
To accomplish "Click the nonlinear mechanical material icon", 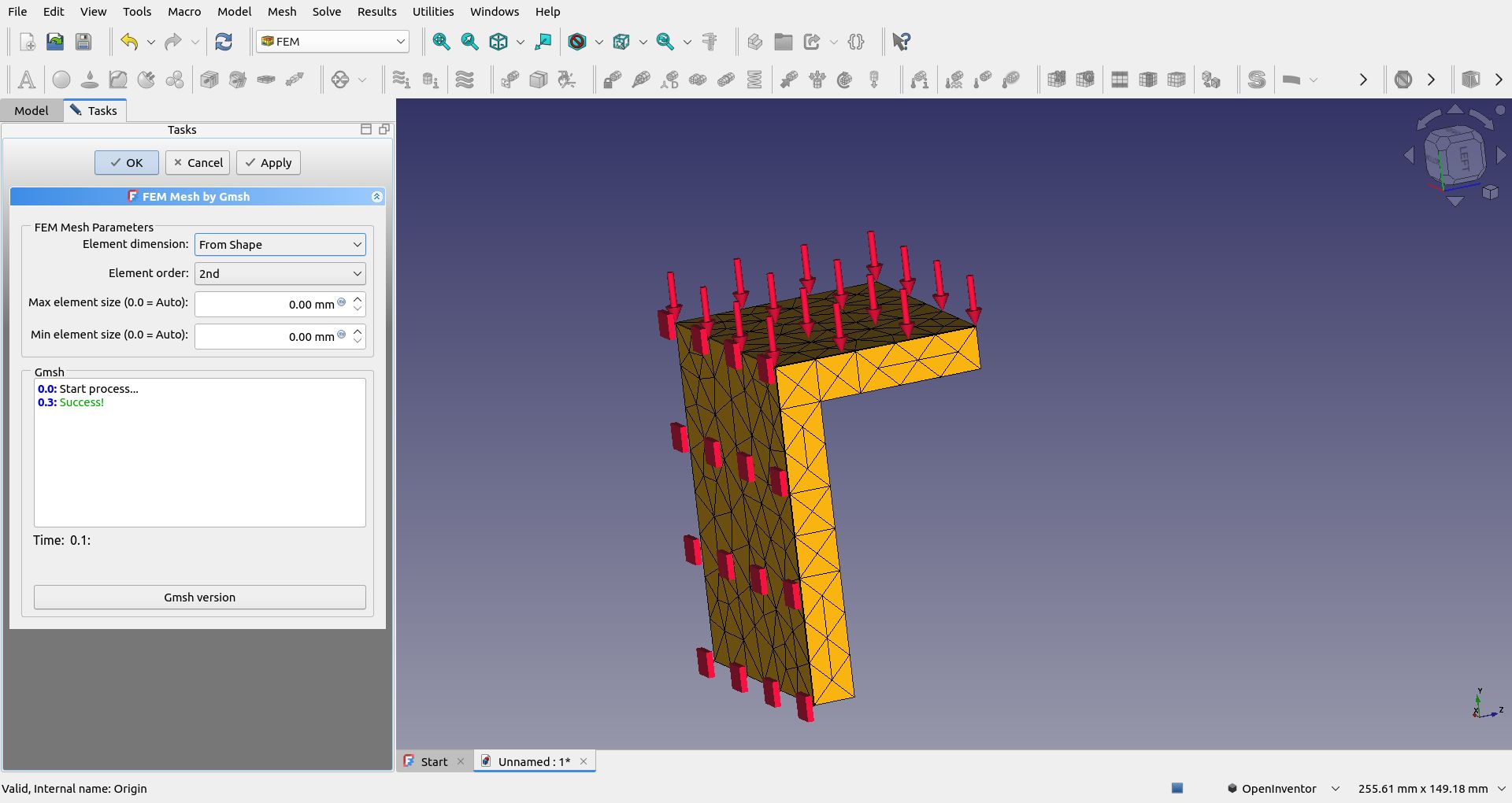I will click(118, 80).
